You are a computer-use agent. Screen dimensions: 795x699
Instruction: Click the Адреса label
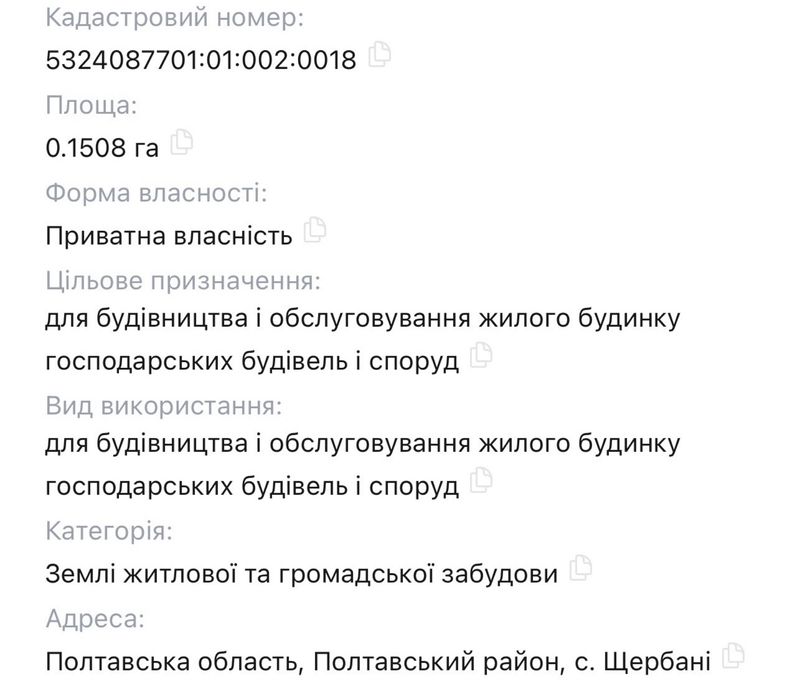[x=95, y=618]
